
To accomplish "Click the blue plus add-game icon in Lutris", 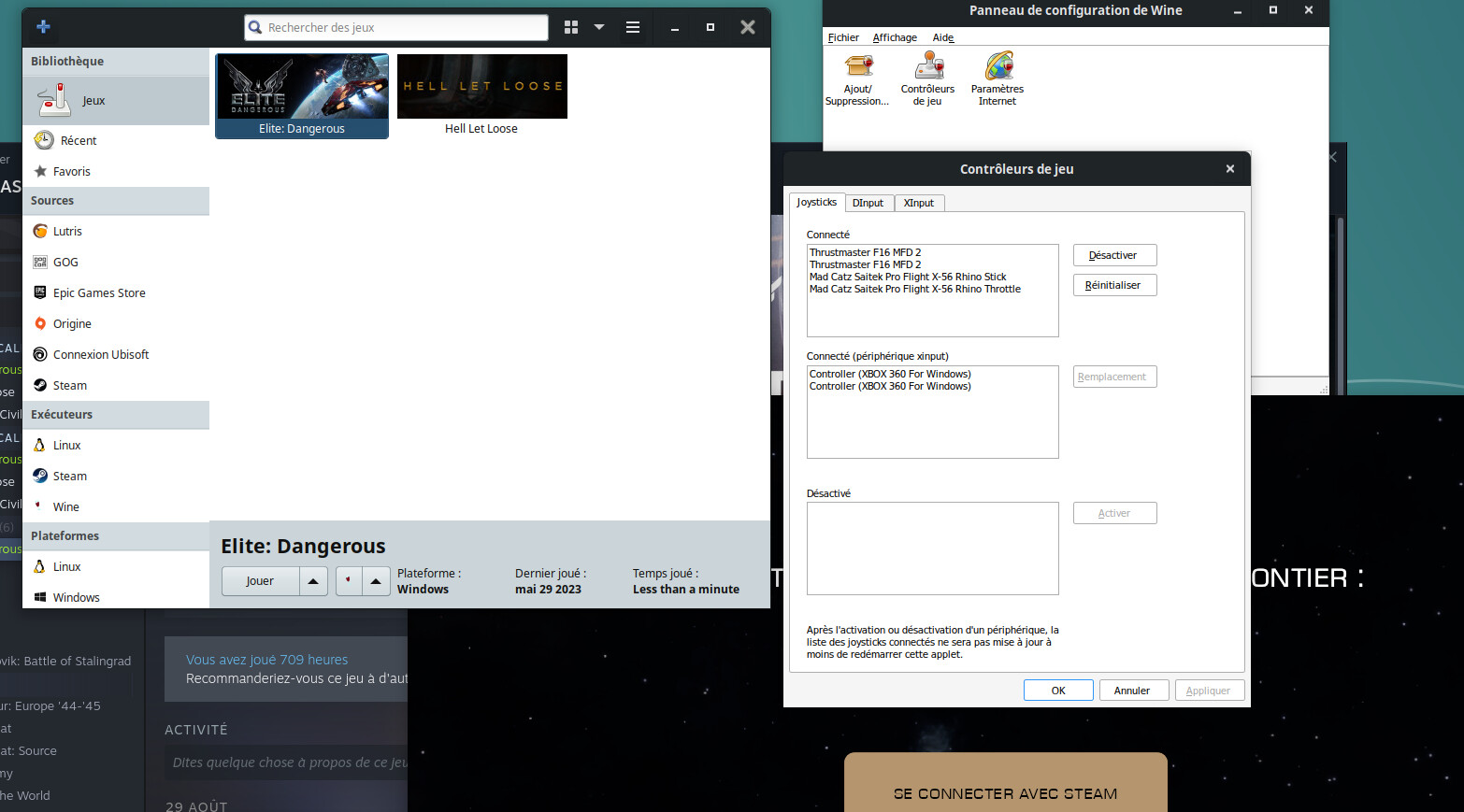I will pos(43,27).
